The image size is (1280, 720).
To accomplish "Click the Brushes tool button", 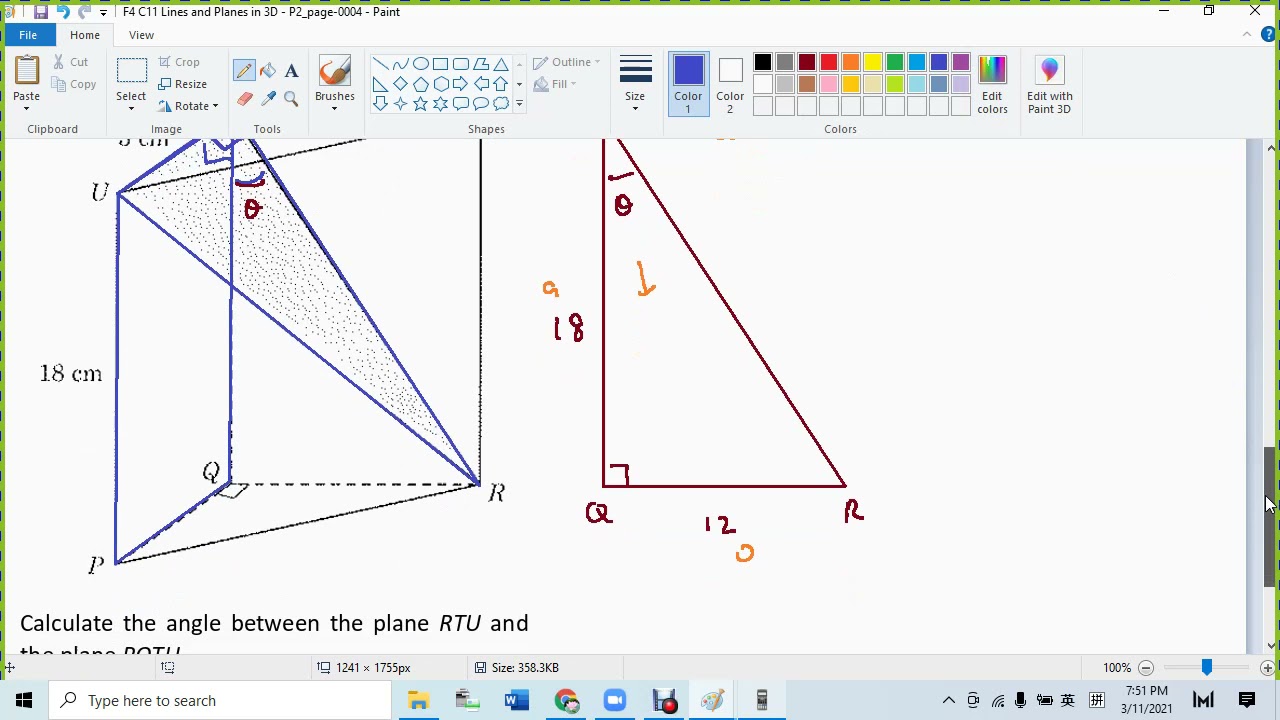I will 334,72.
